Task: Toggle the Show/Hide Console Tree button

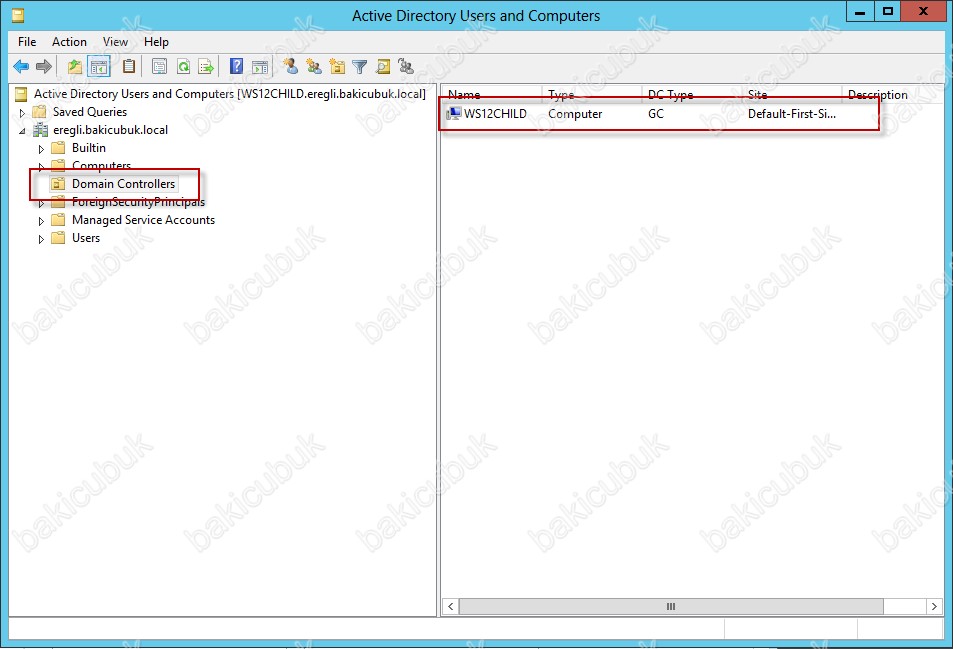Action: tap(98, 66)
